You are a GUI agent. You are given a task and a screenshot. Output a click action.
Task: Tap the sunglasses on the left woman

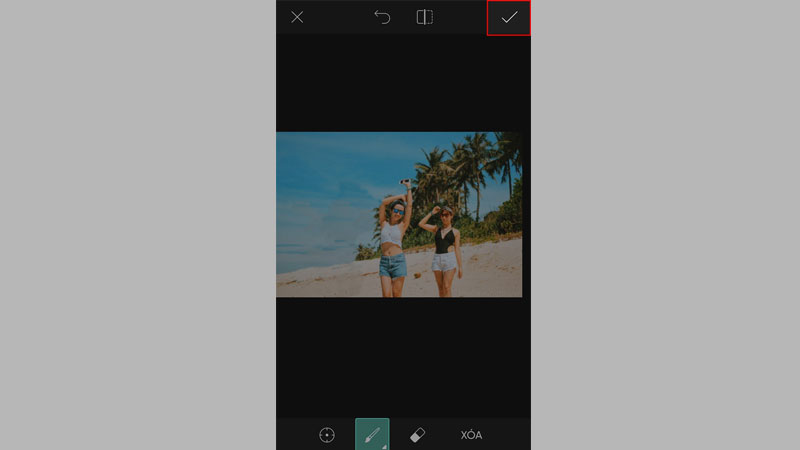click(x=396, y=211)
